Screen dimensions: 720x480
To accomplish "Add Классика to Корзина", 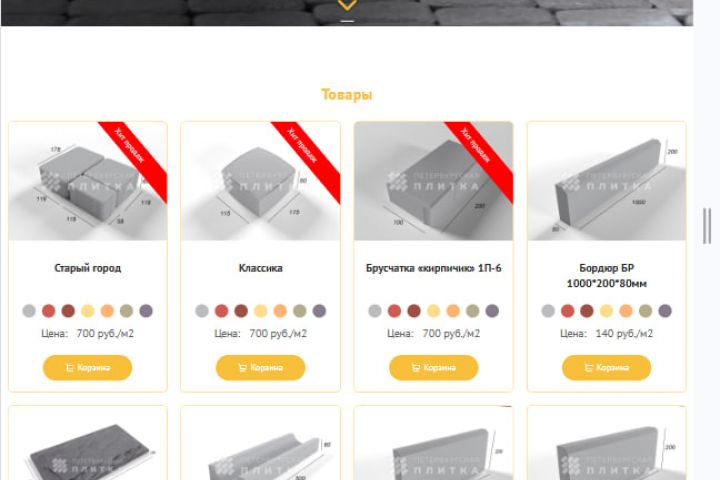I will pyautogui.click(x=260, y=367).
